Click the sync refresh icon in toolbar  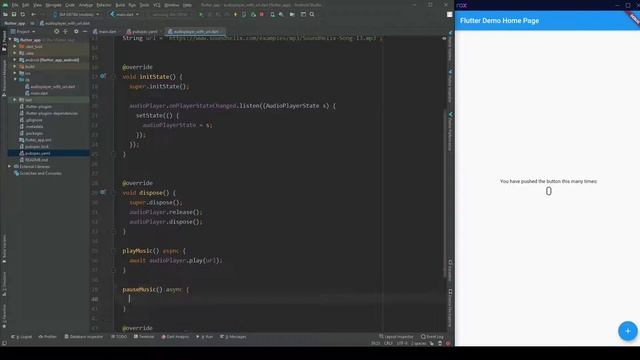point(22,14)
